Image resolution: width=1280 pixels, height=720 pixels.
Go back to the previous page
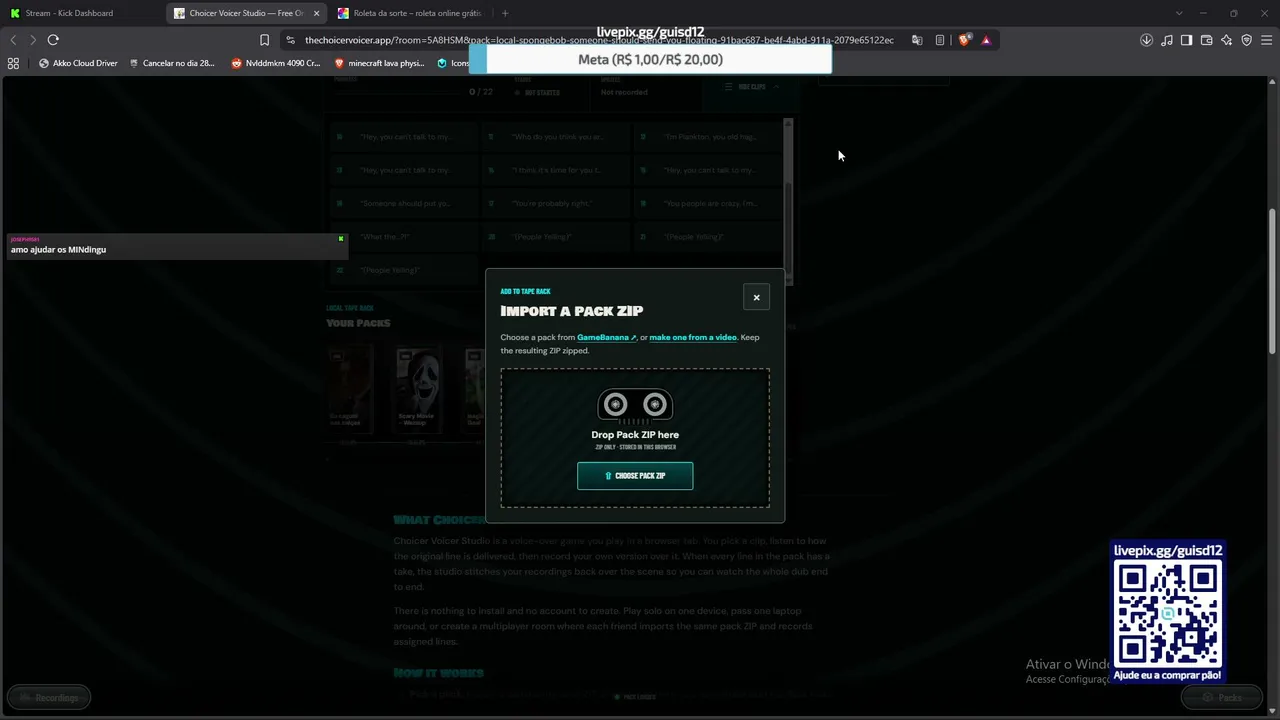(x=13, y=40)
